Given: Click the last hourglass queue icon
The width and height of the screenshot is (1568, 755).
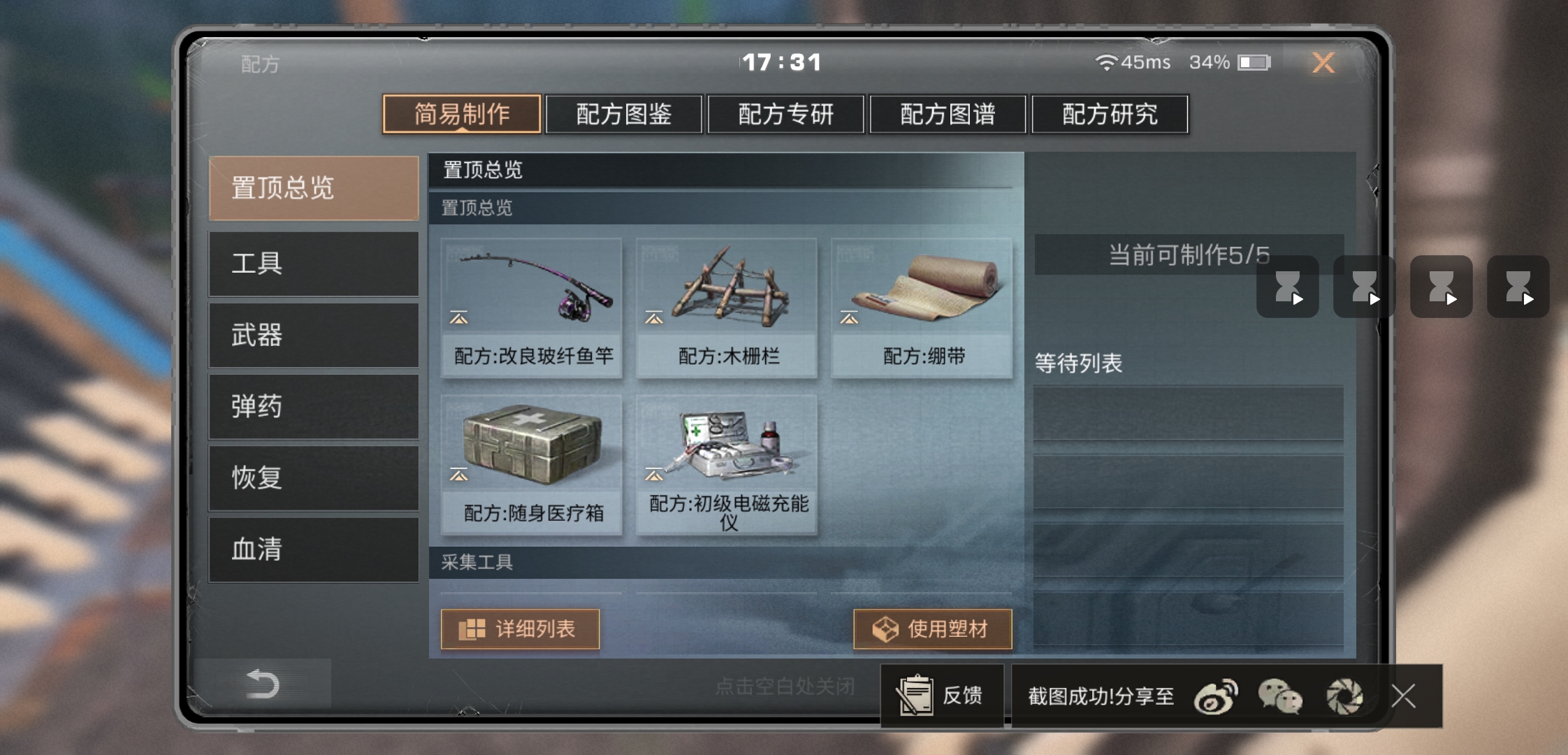Looking at the screenshot, I should 1518,287.
